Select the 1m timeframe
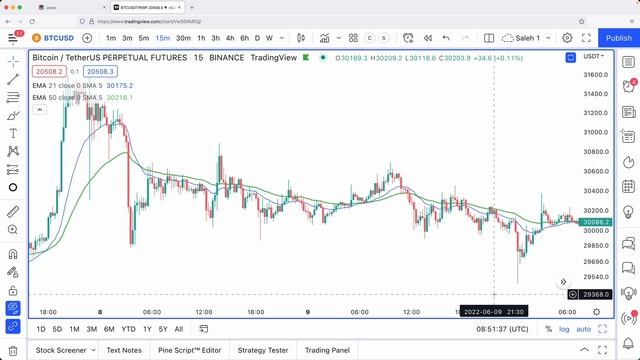This screenshot has width=640, height=360. 111,38
